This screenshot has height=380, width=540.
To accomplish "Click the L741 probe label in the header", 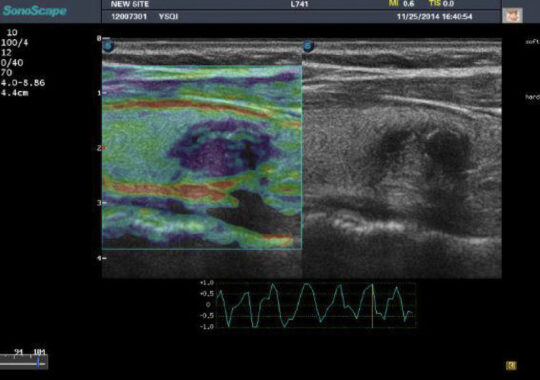I will [x=299, y=4].
